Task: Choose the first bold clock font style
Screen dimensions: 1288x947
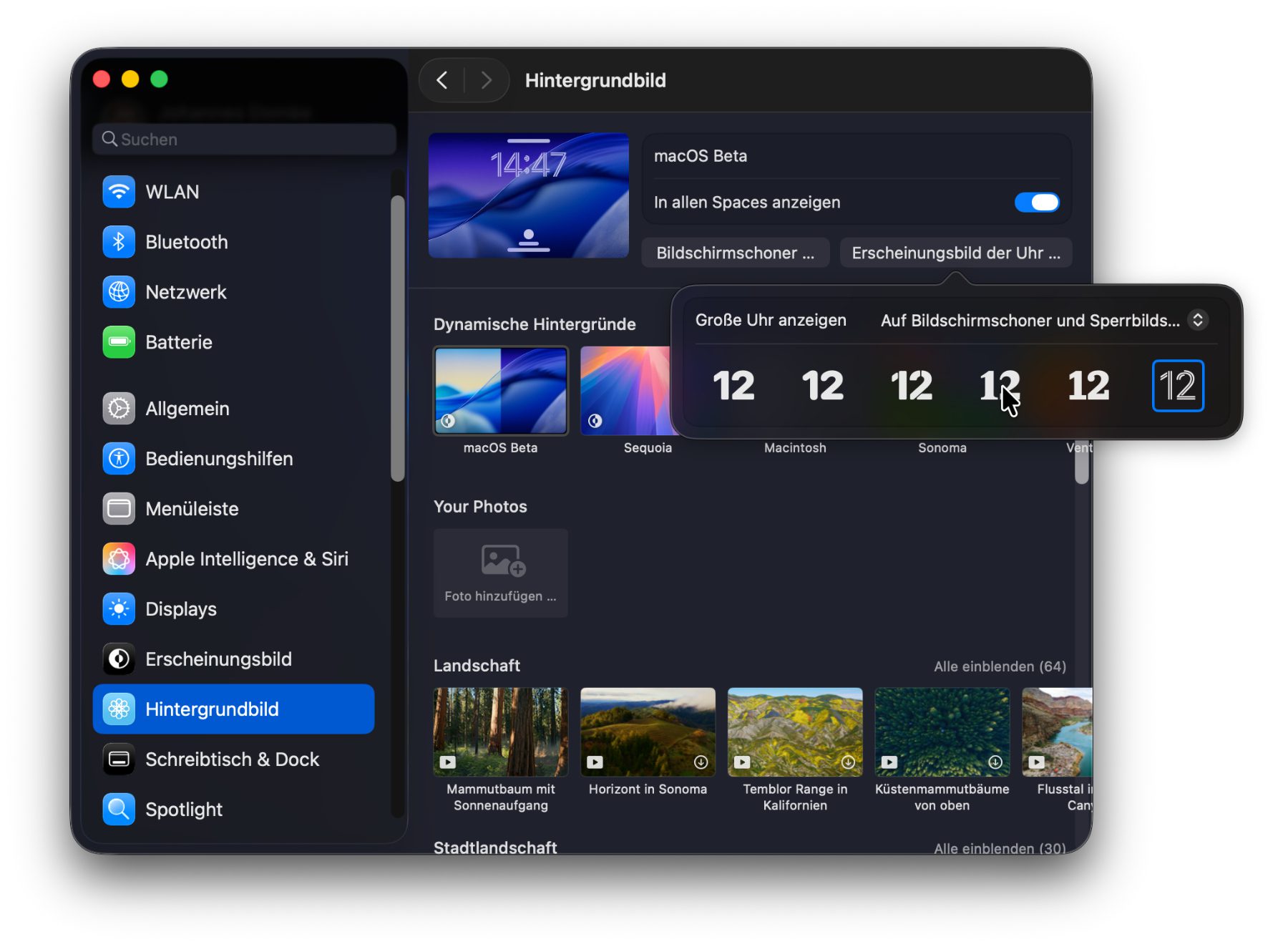Action: tap(733, 386)
